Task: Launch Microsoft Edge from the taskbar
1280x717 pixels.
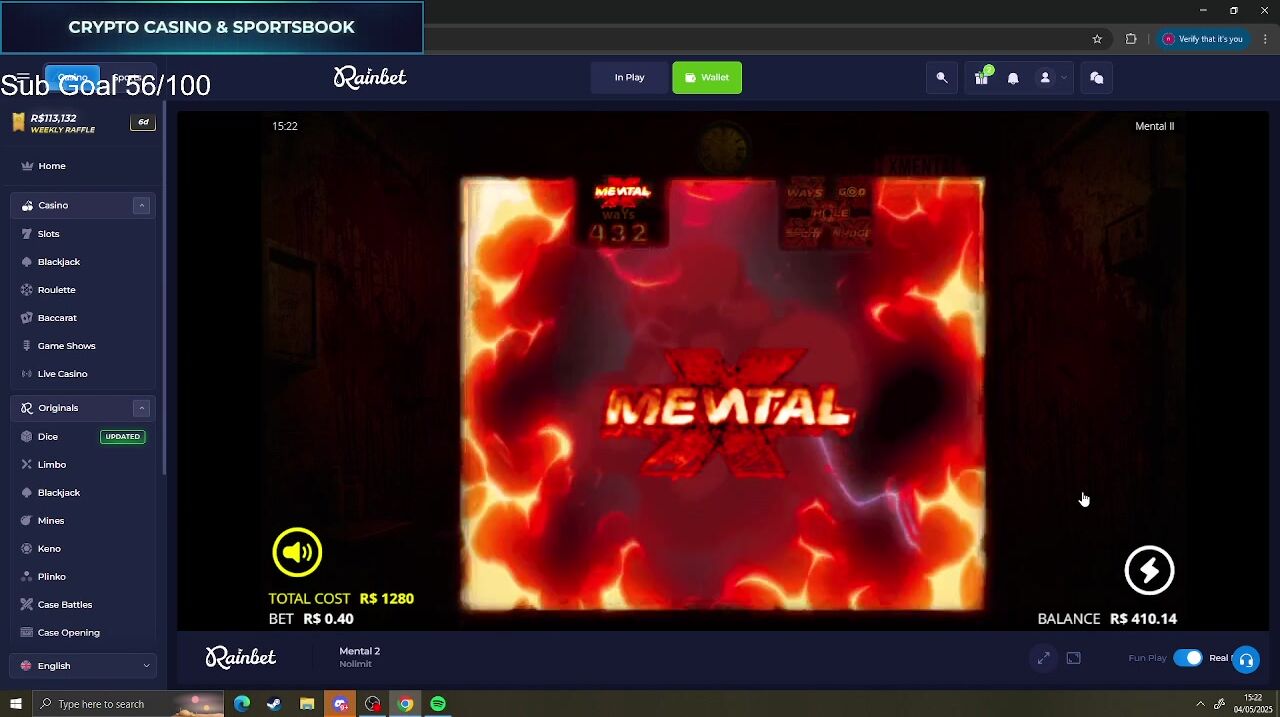Action: 242,704
